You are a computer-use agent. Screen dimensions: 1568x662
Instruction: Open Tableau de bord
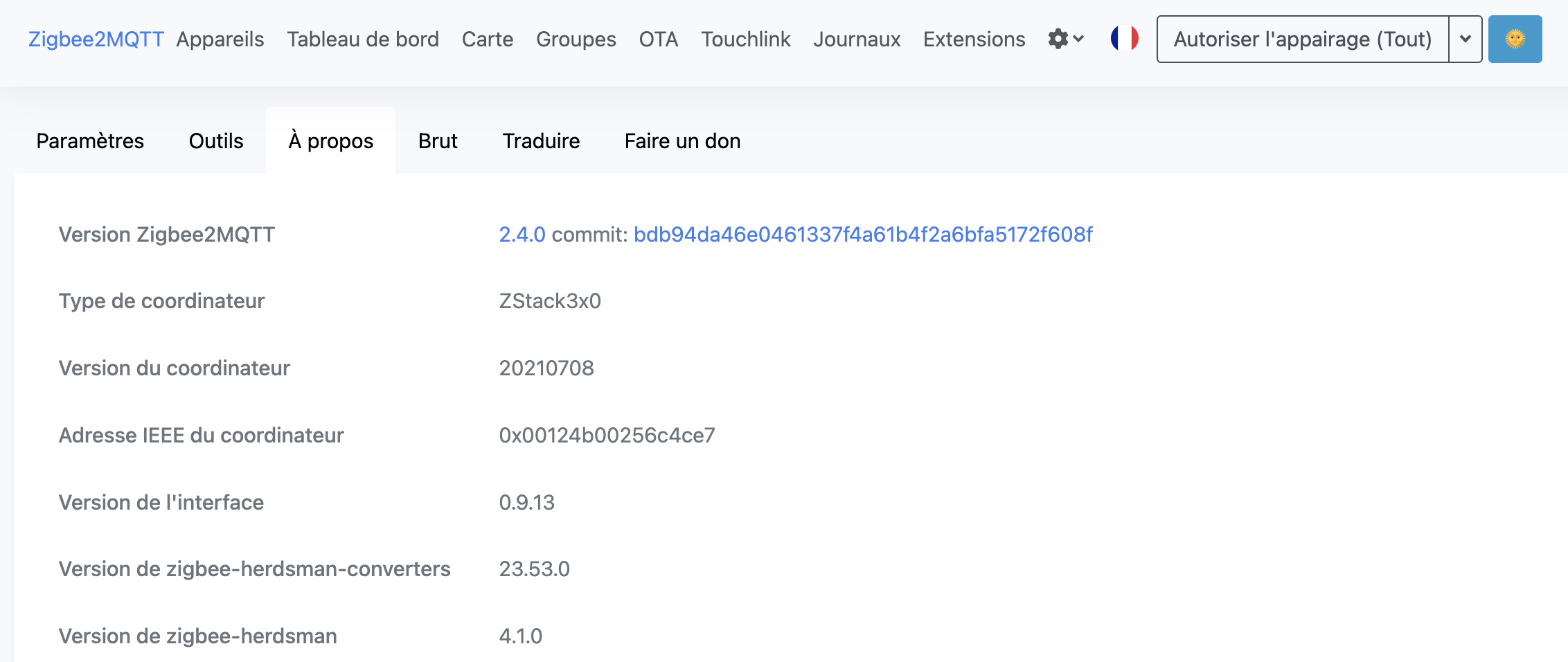tap(363, 39)
